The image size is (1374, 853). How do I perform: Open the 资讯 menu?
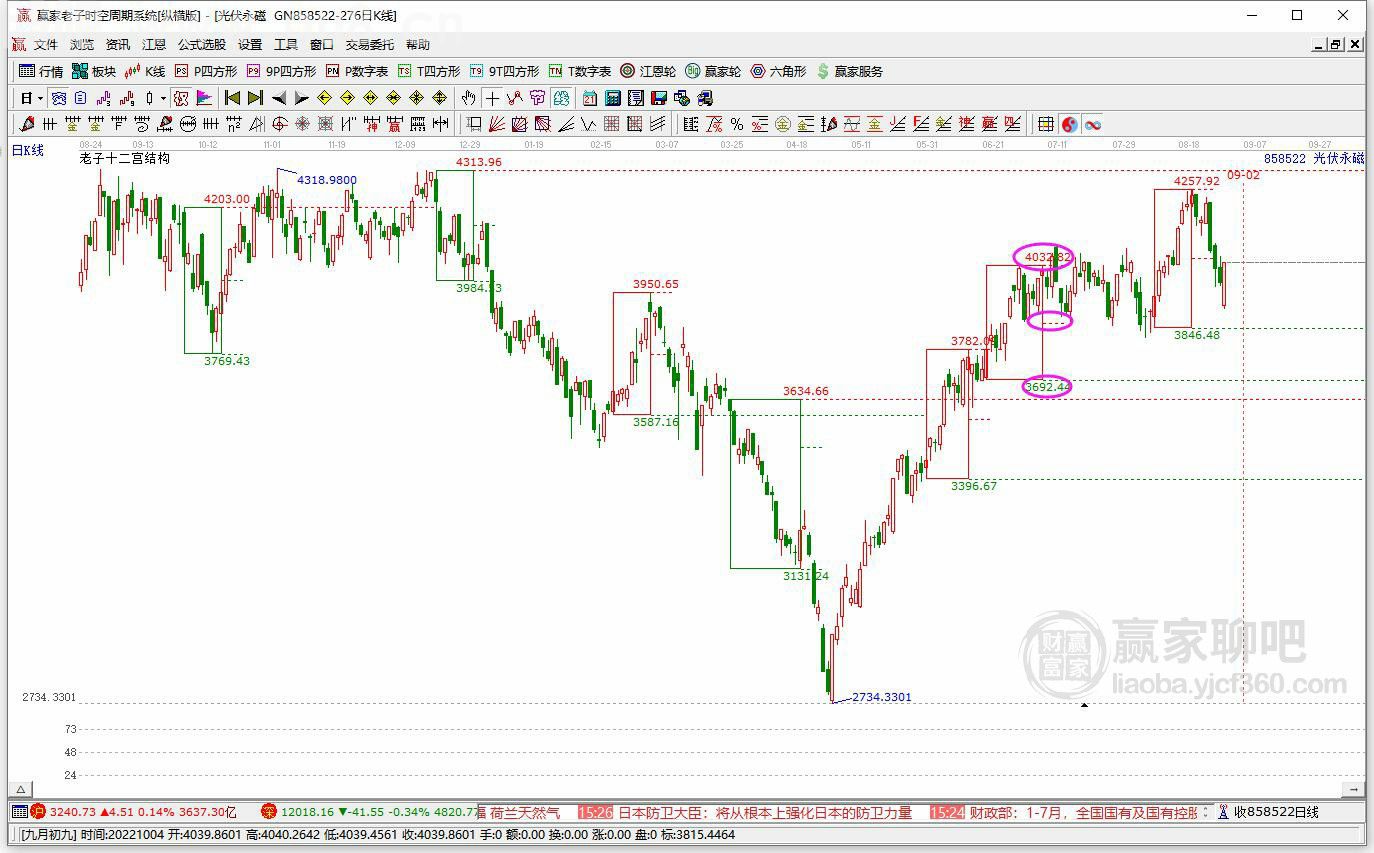[118, 45]
